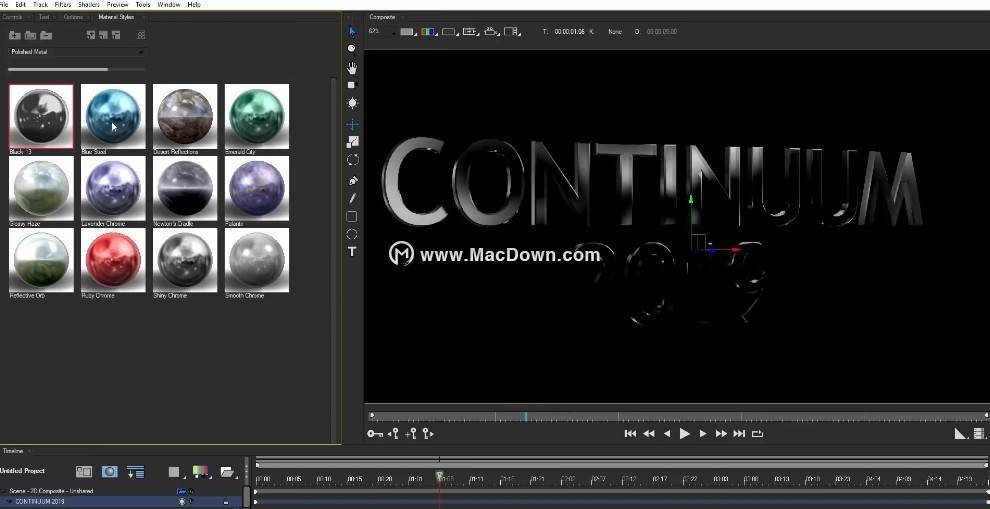Collapse the CONTINUUM 2019 track
Image resolution: width=990 pixels, height=509 pixels.
(x=9, y=502)
